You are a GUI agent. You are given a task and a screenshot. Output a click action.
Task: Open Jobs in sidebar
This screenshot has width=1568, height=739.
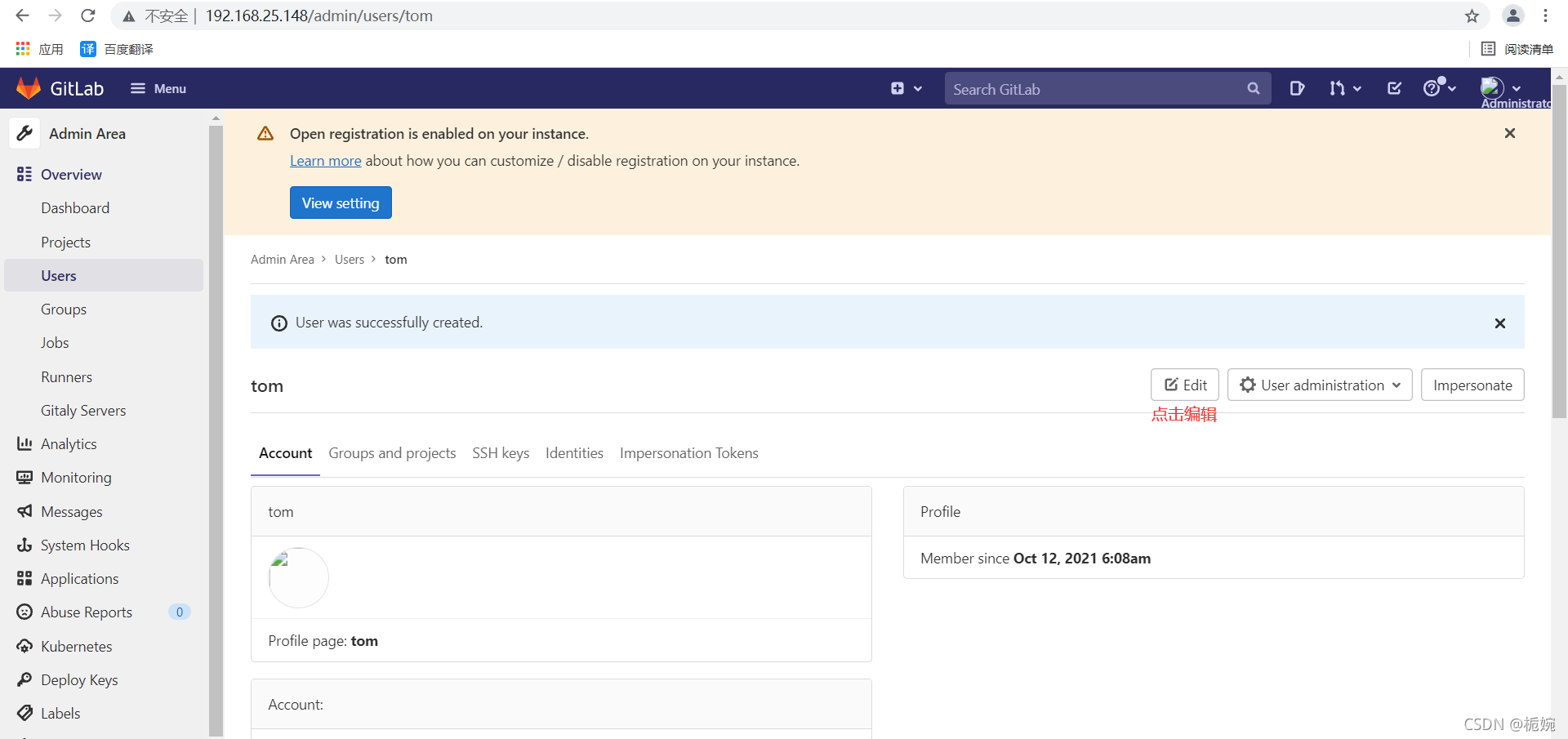(55, 343)
